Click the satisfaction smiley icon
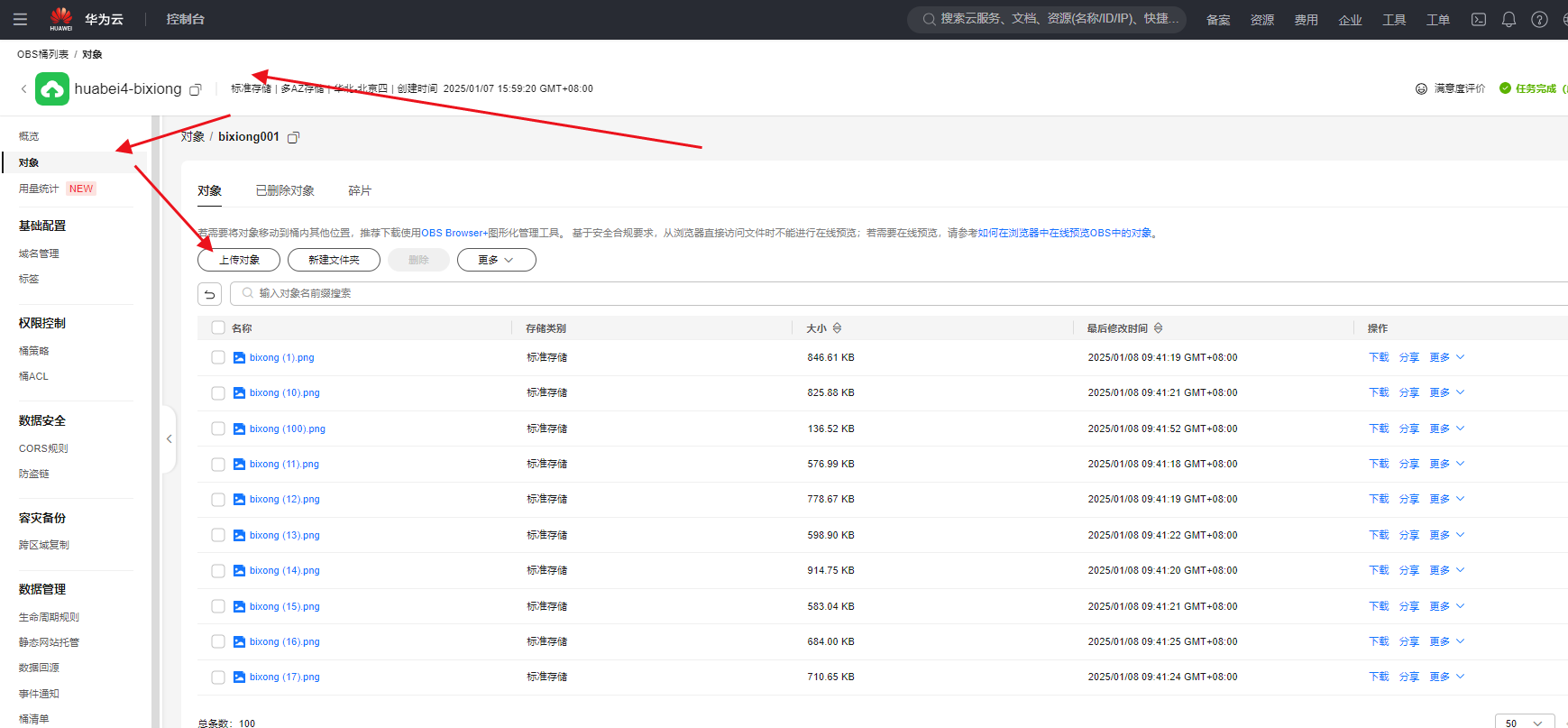 tap(1421, 88)
